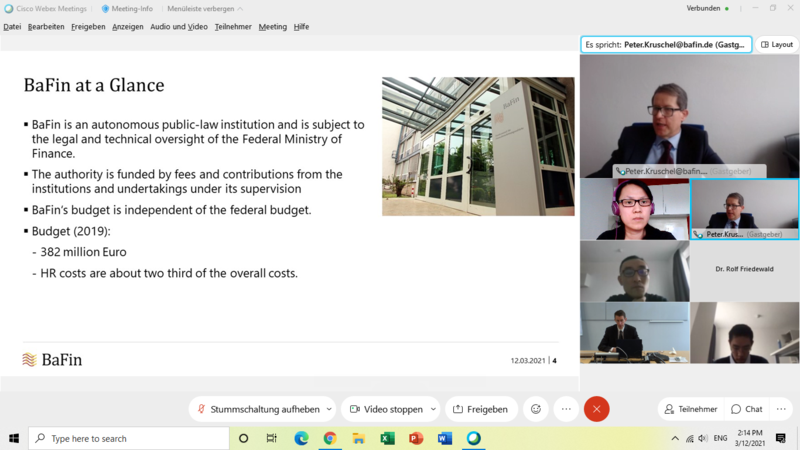Click the Windows Start button
This screenshot has height=450, width=800.
tap(14, 438)
